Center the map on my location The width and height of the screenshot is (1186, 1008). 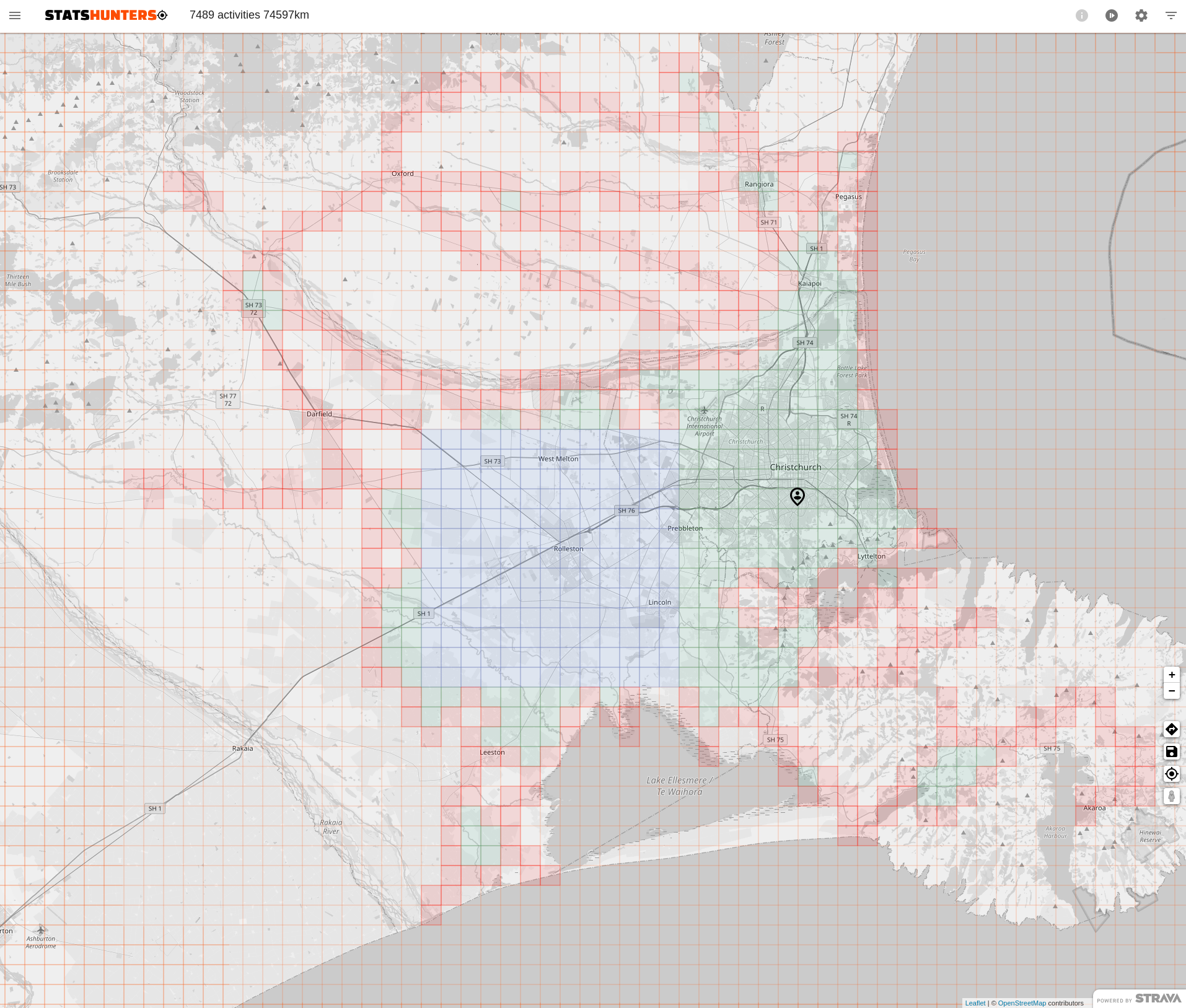point(1171,774)
